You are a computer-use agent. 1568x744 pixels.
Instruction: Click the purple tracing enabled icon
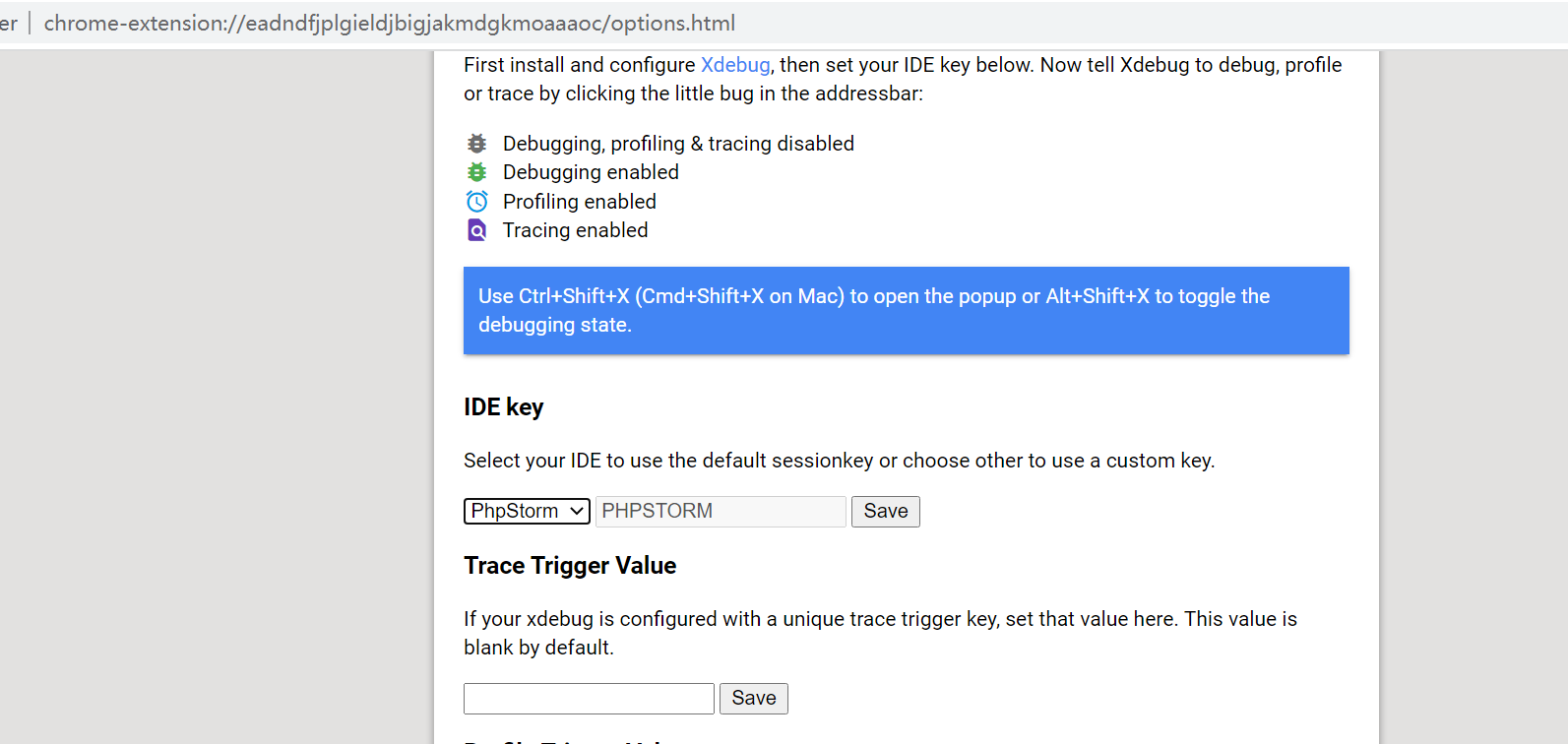476,230
